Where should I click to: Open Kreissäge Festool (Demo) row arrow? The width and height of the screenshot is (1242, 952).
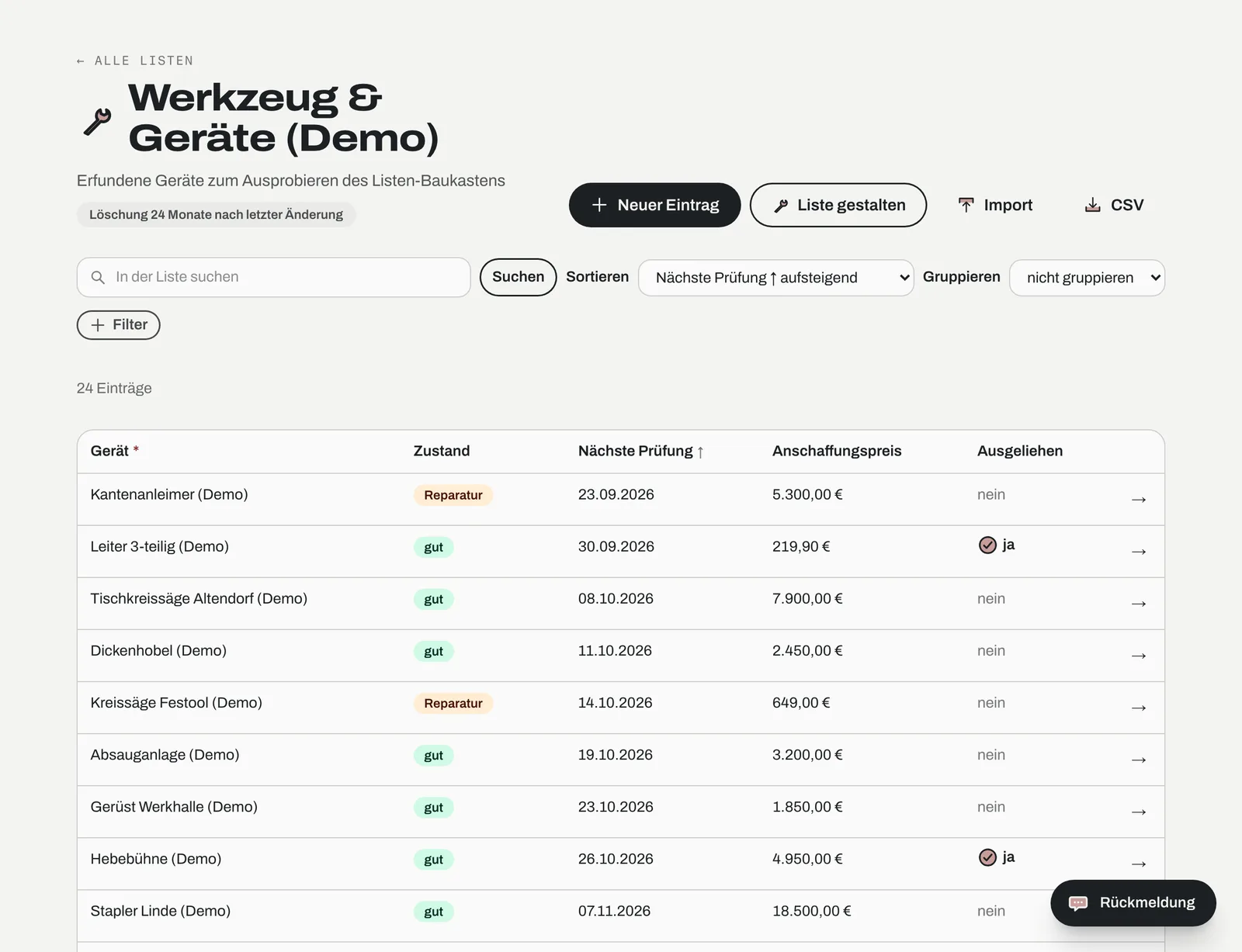click(1139, 708)
